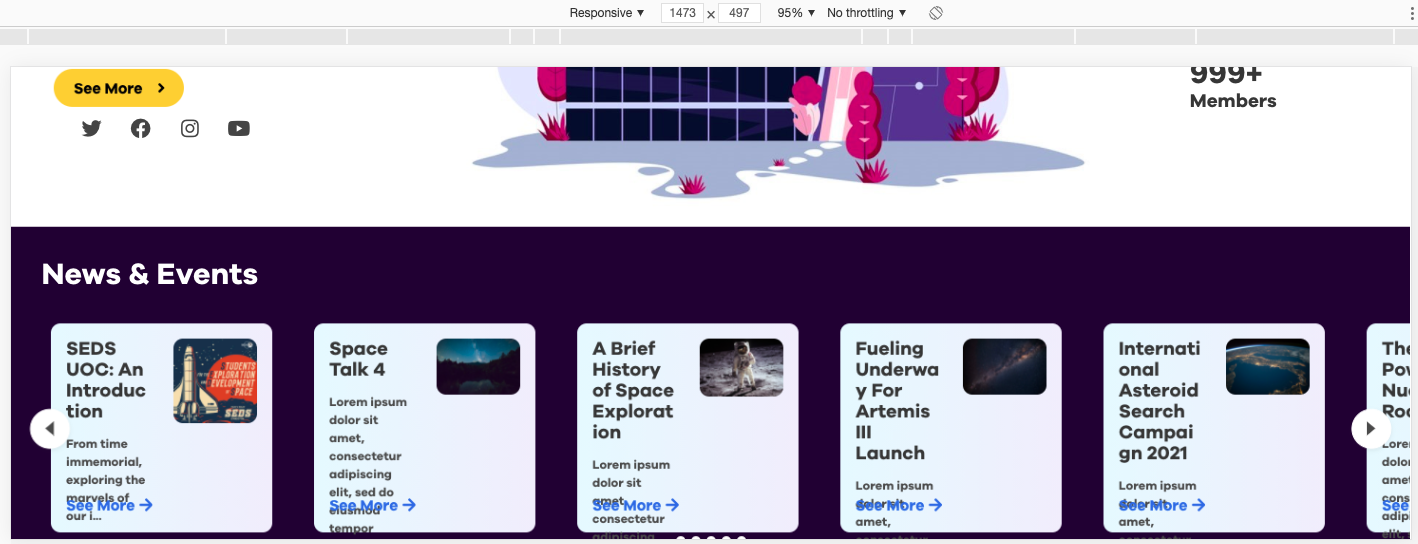Open the Instagram social icon
The image size is (1418, 544).
[x=190, y=128]
